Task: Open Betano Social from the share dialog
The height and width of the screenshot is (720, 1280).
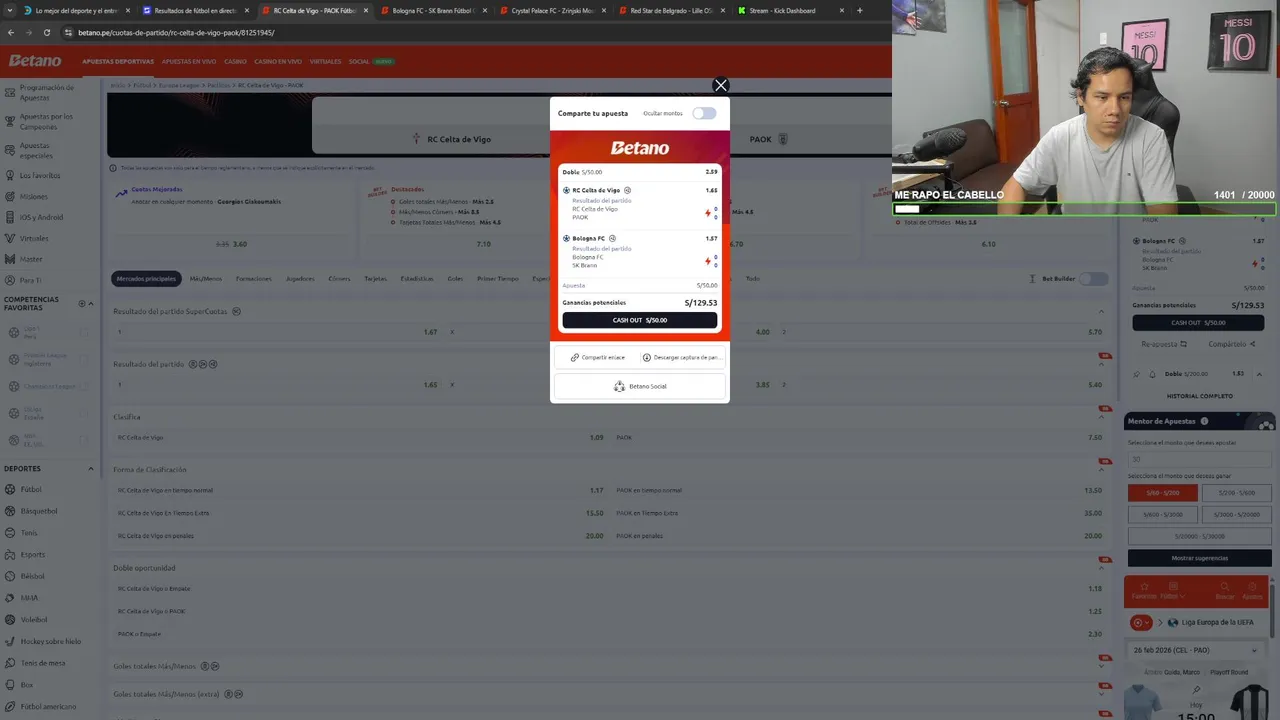Action: click(640, 386)
